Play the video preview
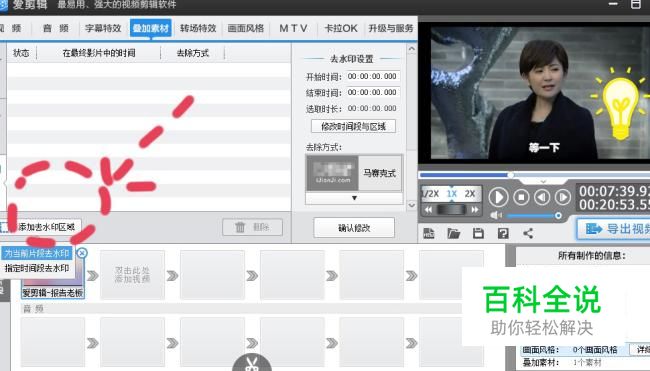 pyautogui.click(x=498, y=197)
